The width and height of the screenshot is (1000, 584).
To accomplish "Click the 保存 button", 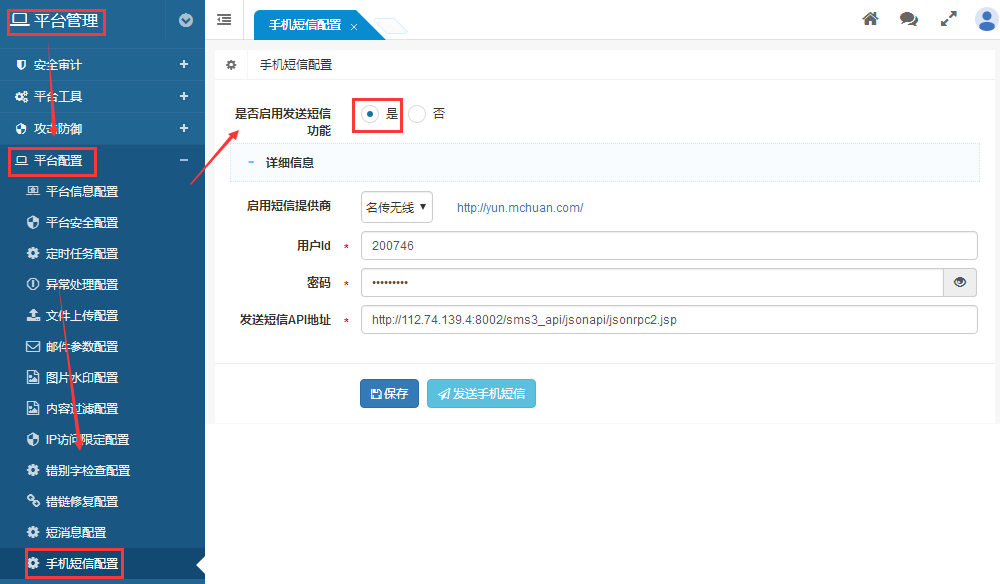I will 389,394.
